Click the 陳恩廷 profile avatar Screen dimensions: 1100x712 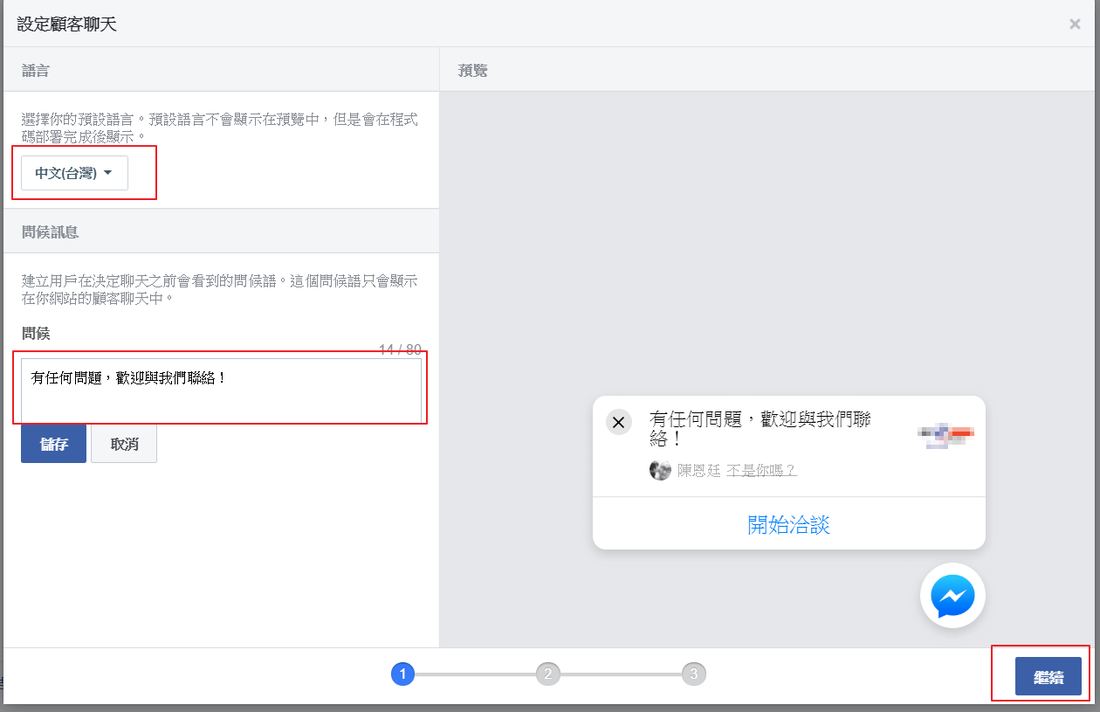pyautogui.click(x=660, y=470)
